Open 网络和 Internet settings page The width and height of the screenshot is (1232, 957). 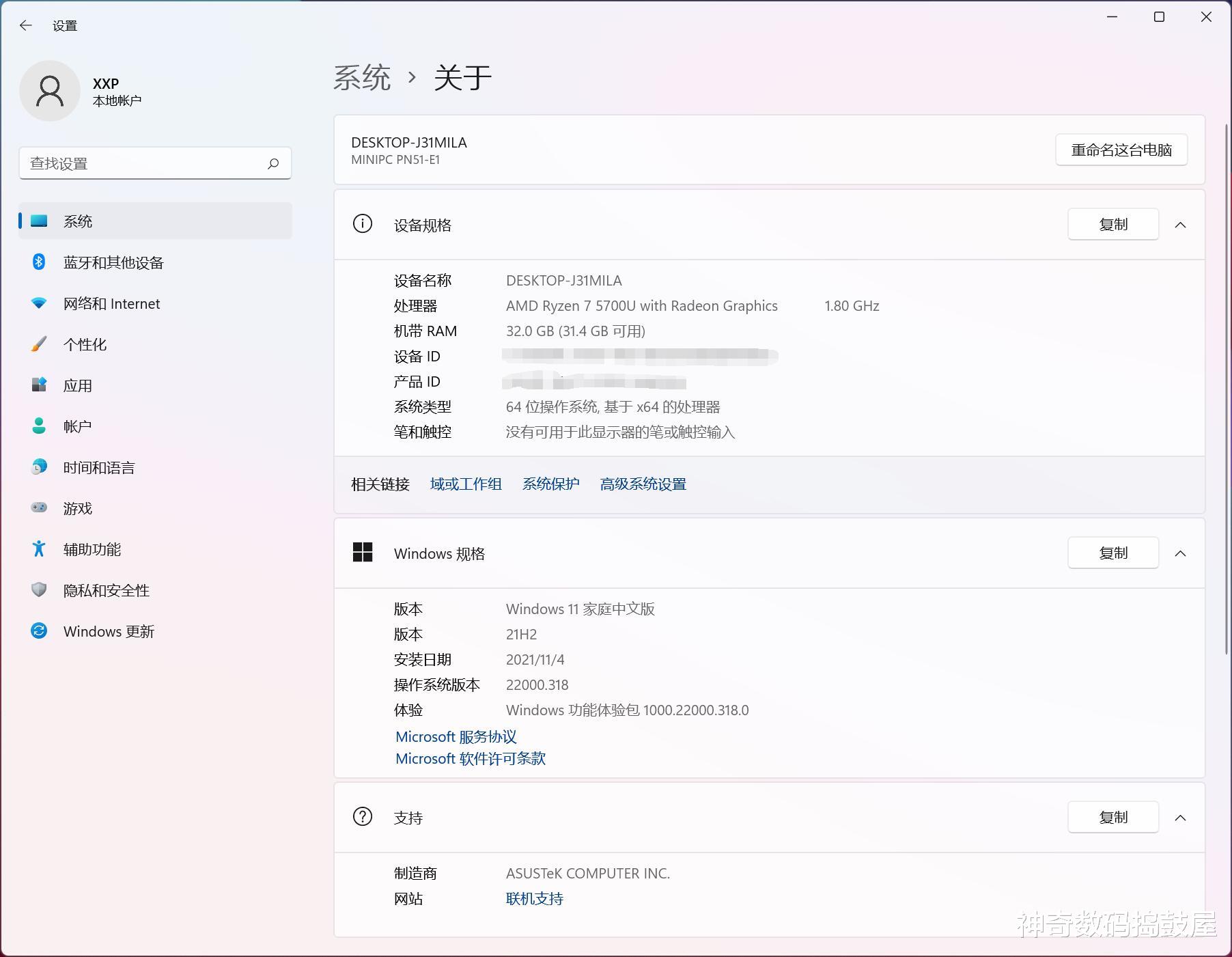[x=156, y=303]
